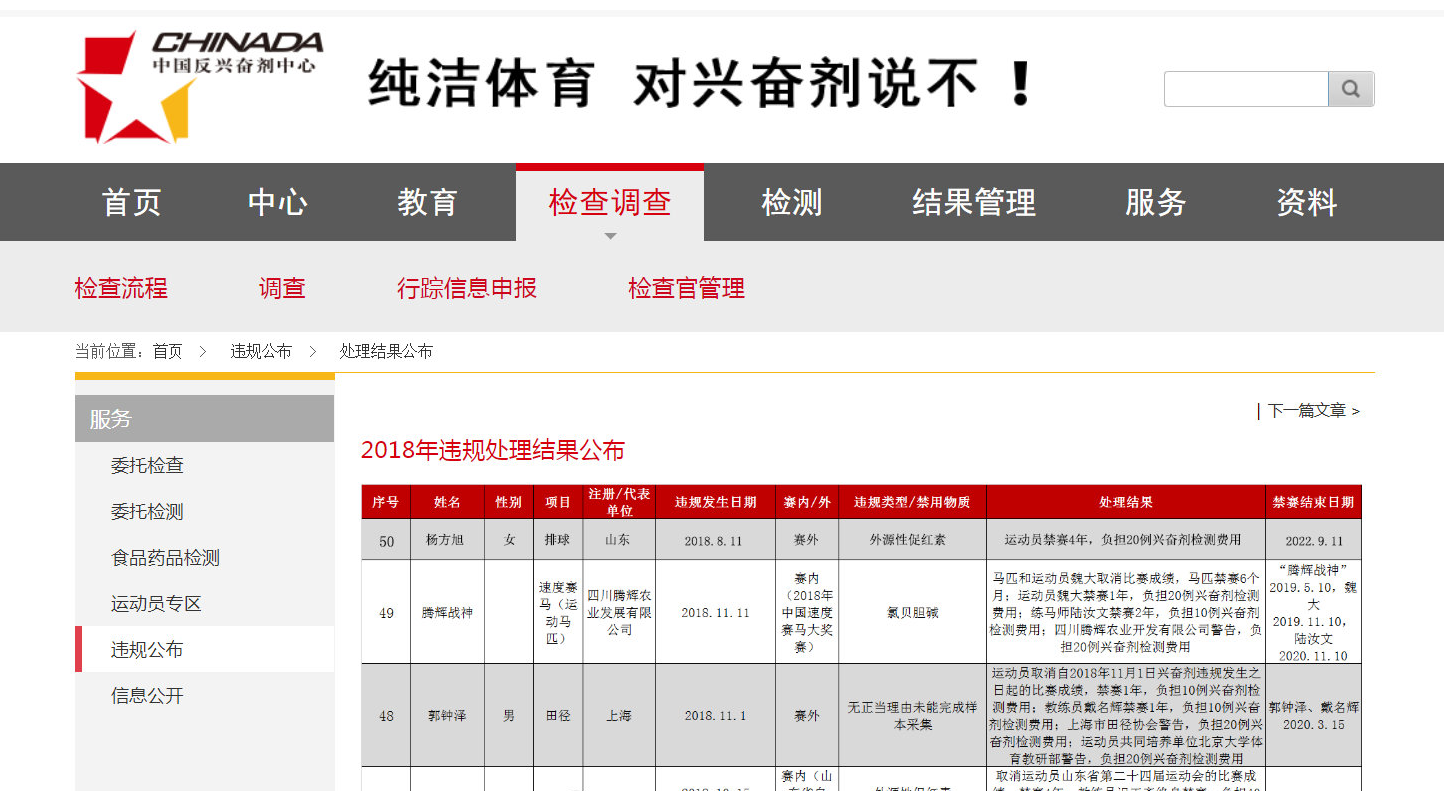Click the name cell 腾辉战神

447,612
